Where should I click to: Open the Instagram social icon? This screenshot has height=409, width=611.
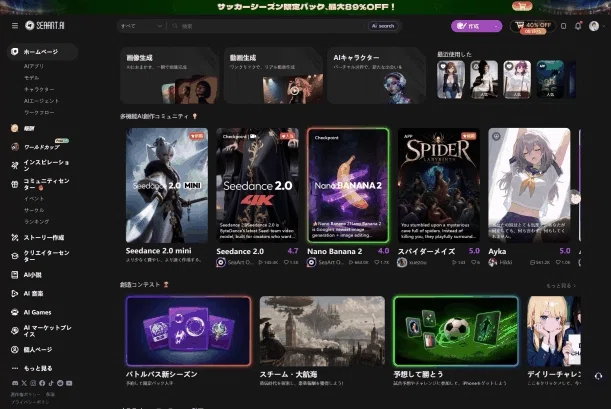click(33, 383)
